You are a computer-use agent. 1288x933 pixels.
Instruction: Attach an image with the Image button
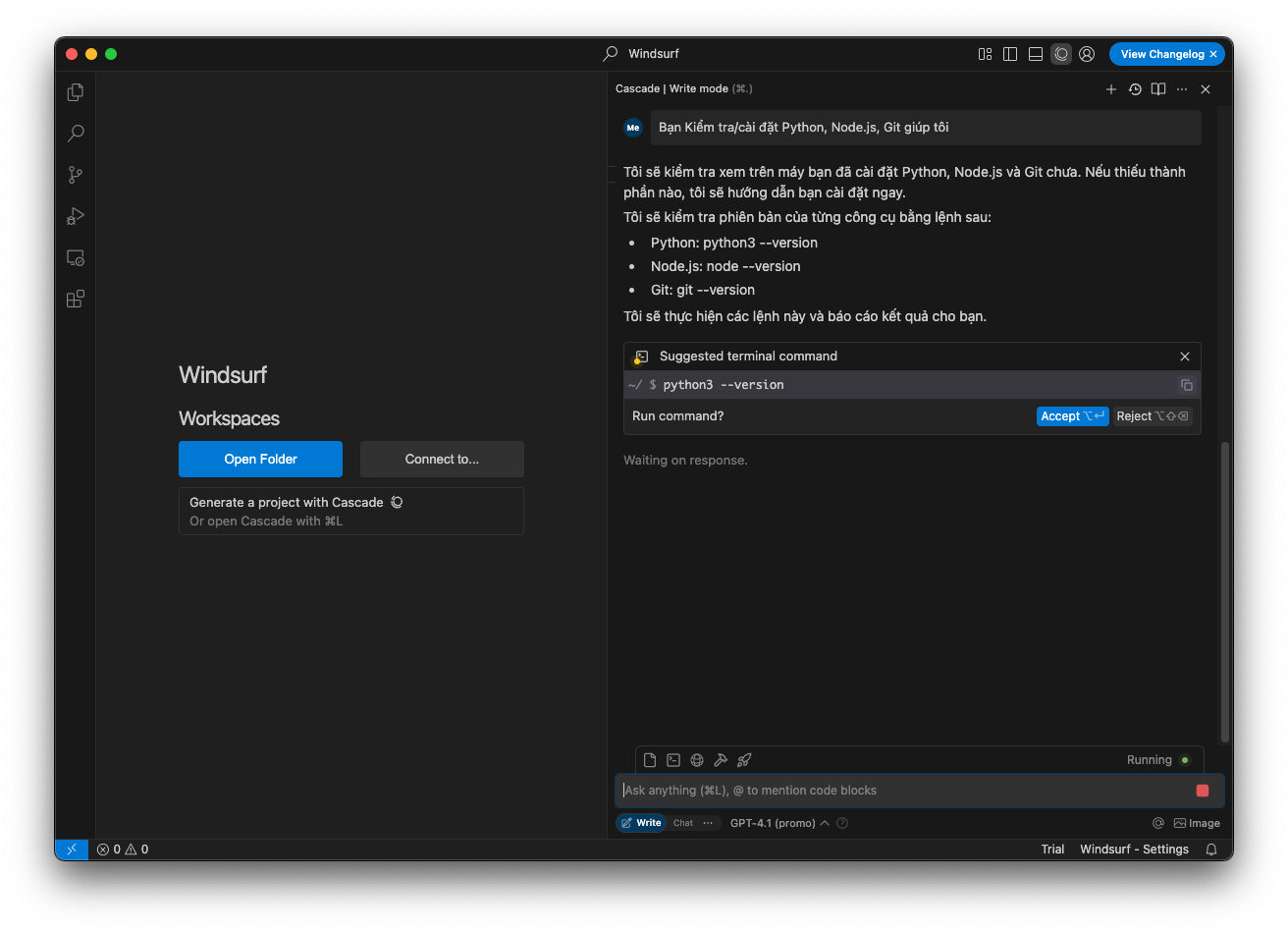[x=1197, y=823]
